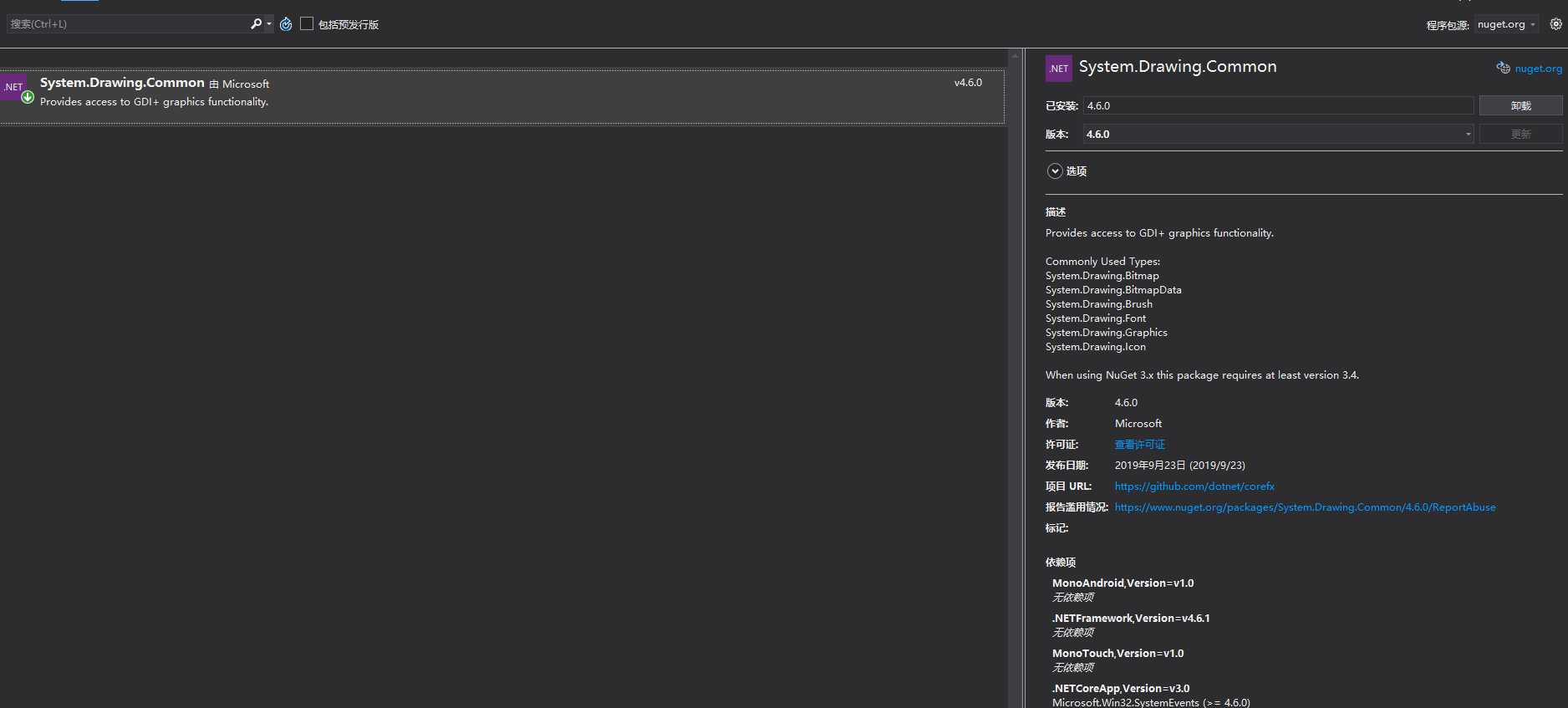Screen dimensions: 1568x708
Task: Click v4.6.0 version label in list
Action: click(968, 83)
